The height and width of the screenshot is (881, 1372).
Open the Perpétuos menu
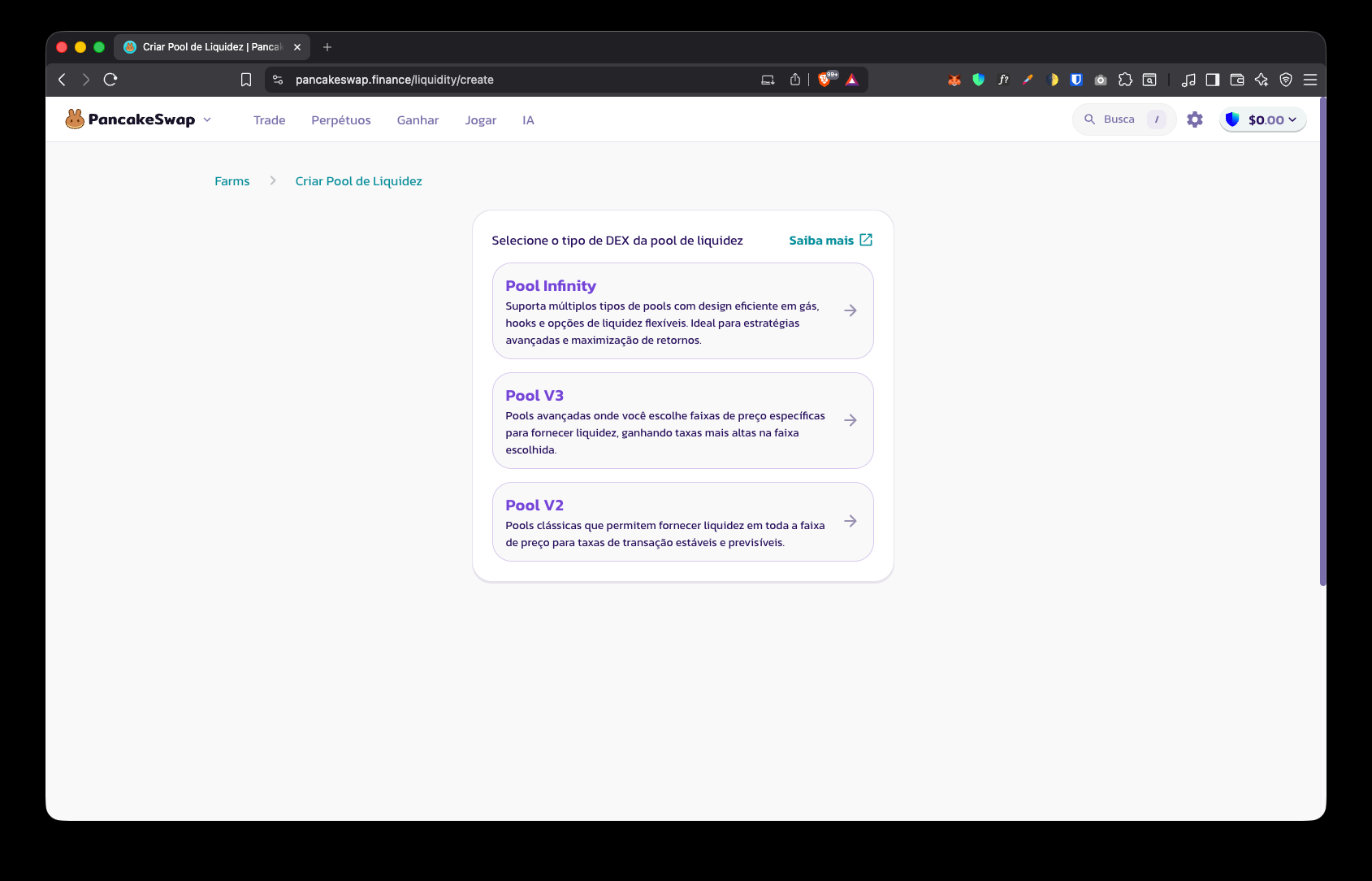click(341, 120)
